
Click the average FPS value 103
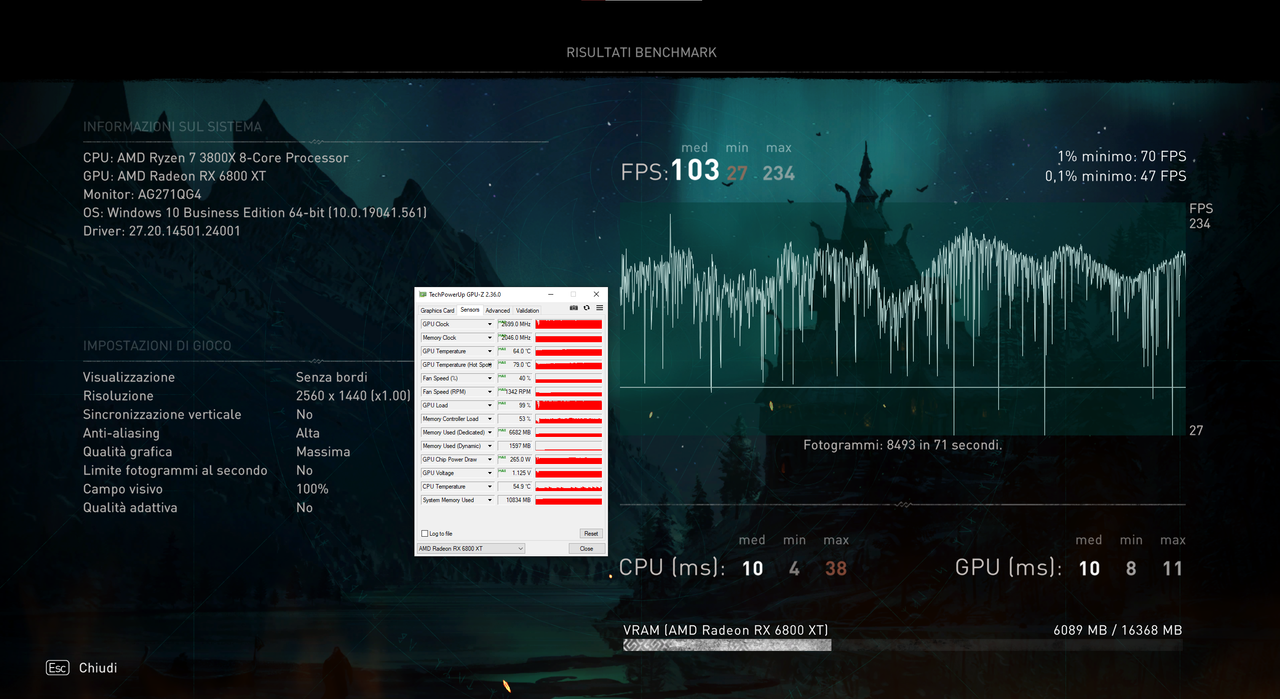[x=695, y=171]
